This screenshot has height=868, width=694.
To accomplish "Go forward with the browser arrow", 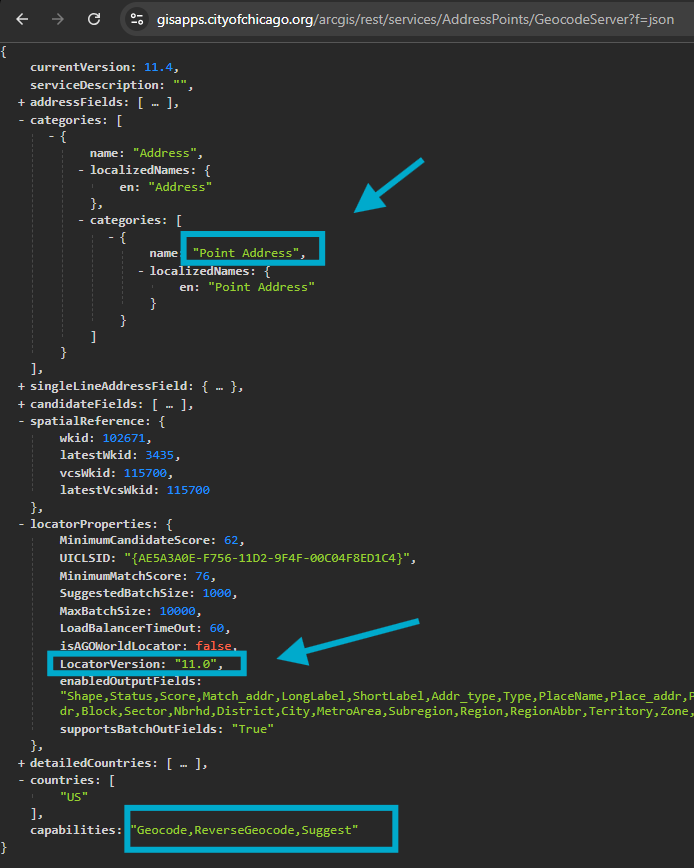I will pyautogui.click(x=58, y=19).
